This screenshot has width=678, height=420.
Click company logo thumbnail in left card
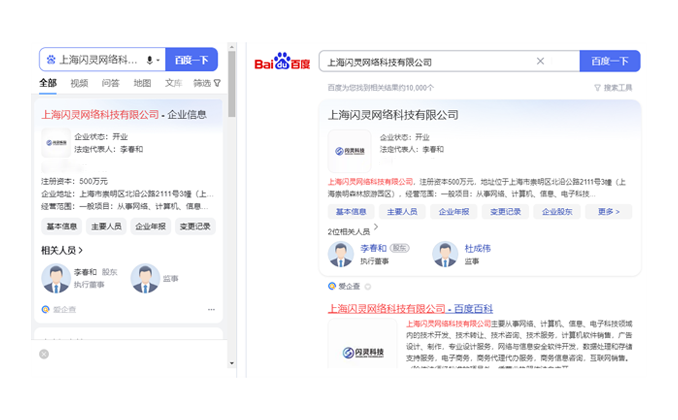coord(56,143)
